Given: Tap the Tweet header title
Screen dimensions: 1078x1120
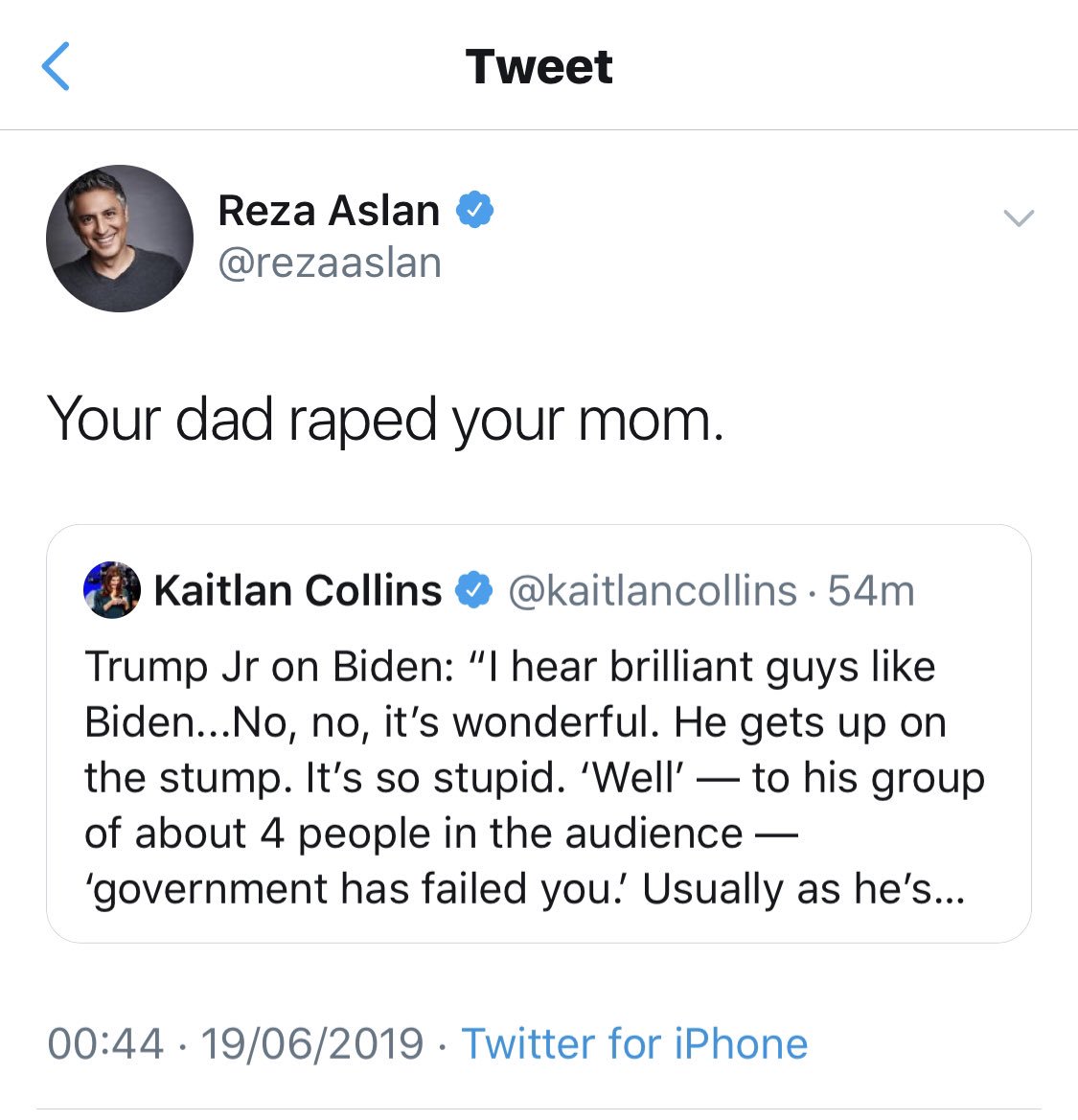Looking at the screenshot, I should (x=539, y=67).
